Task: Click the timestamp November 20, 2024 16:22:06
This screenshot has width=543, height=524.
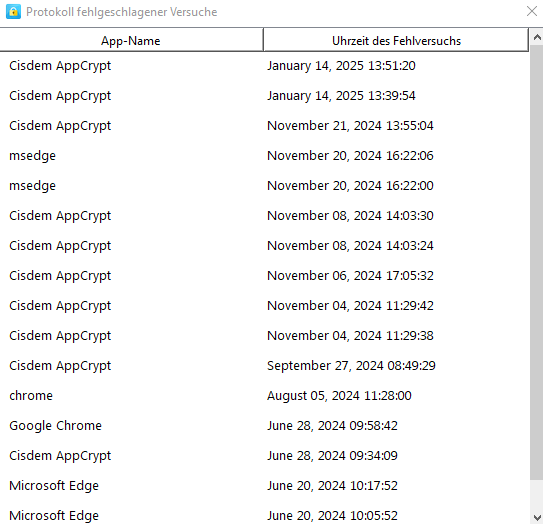Action: (350, 156)
